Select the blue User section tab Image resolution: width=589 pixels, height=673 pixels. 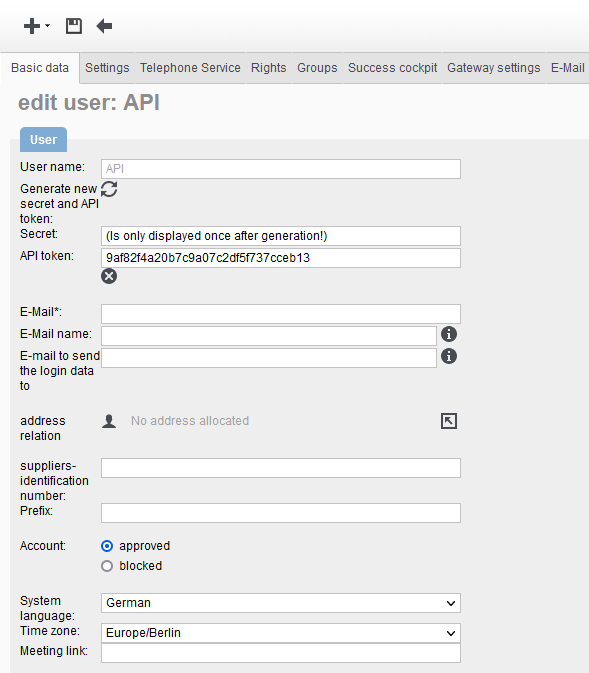(43, 139)
